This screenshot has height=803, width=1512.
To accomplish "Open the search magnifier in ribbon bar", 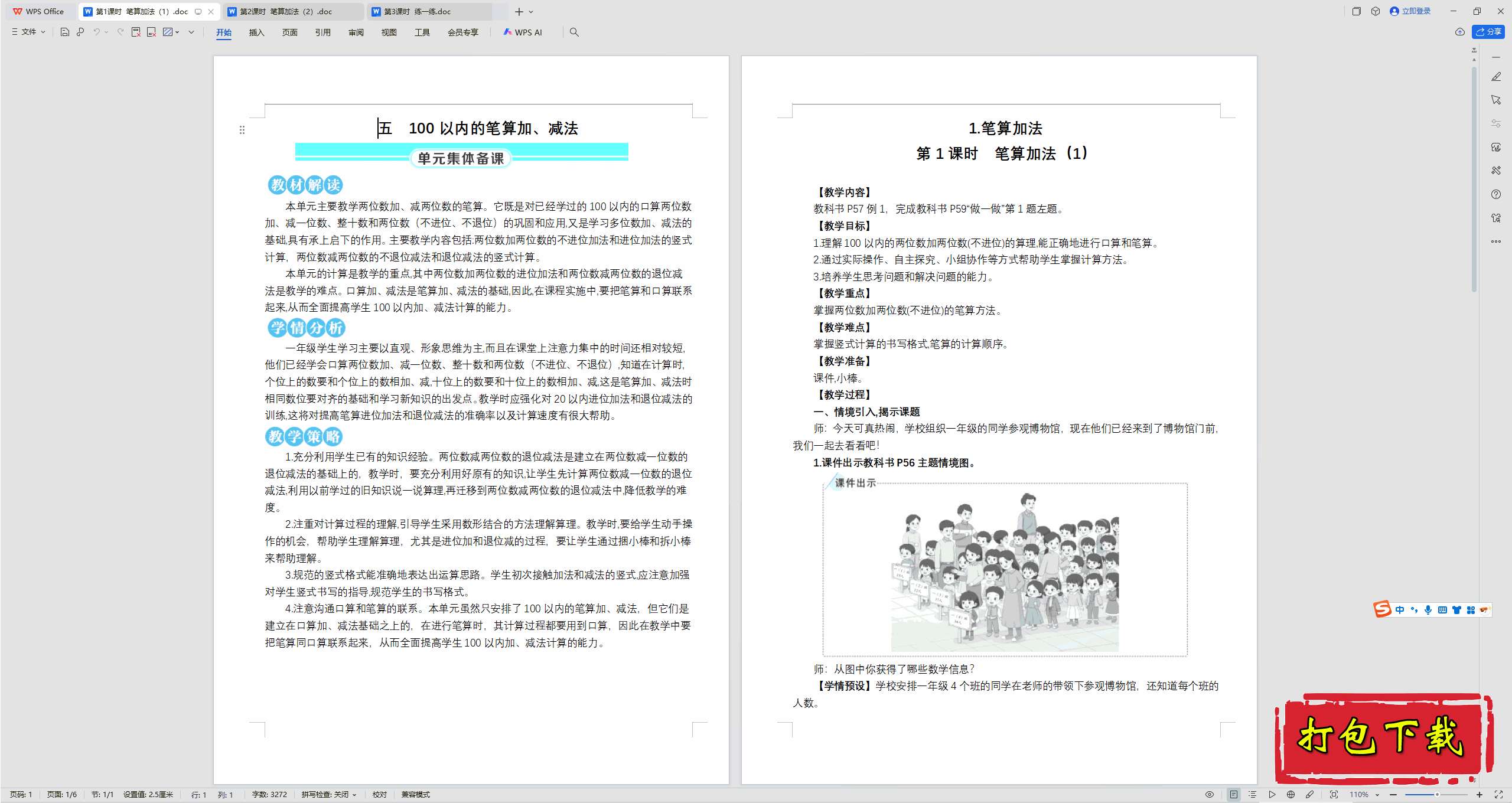I will point(574,32).
